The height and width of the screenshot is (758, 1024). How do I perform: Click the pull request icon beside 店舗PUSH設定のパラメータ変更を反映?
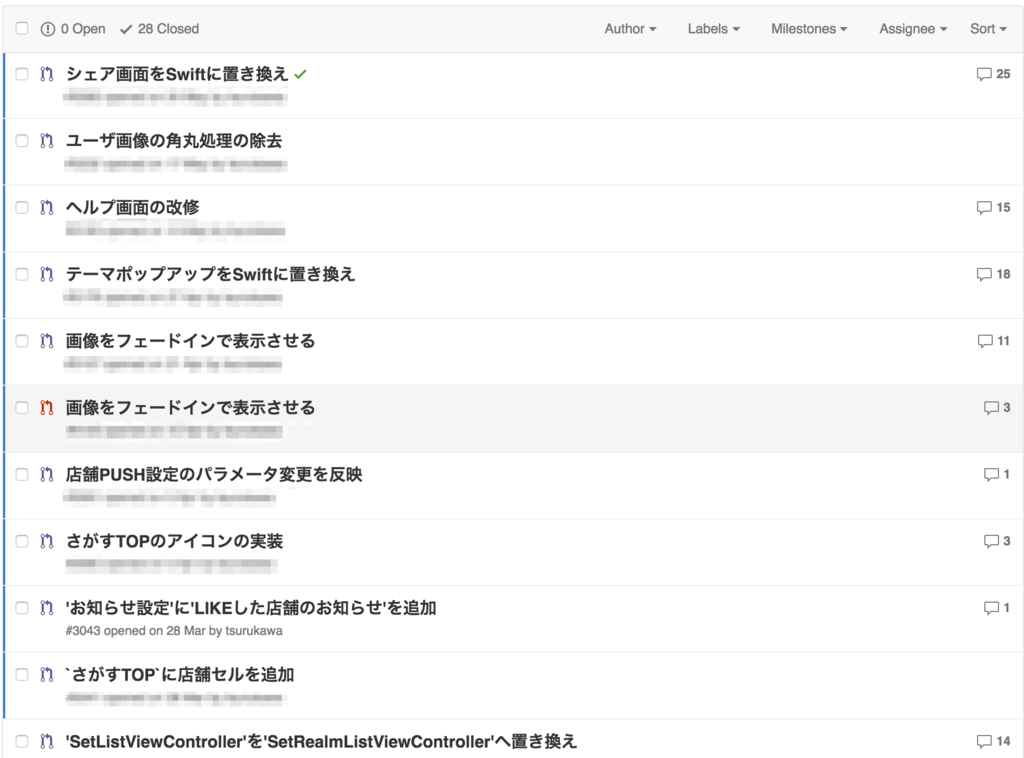[46, 474]
